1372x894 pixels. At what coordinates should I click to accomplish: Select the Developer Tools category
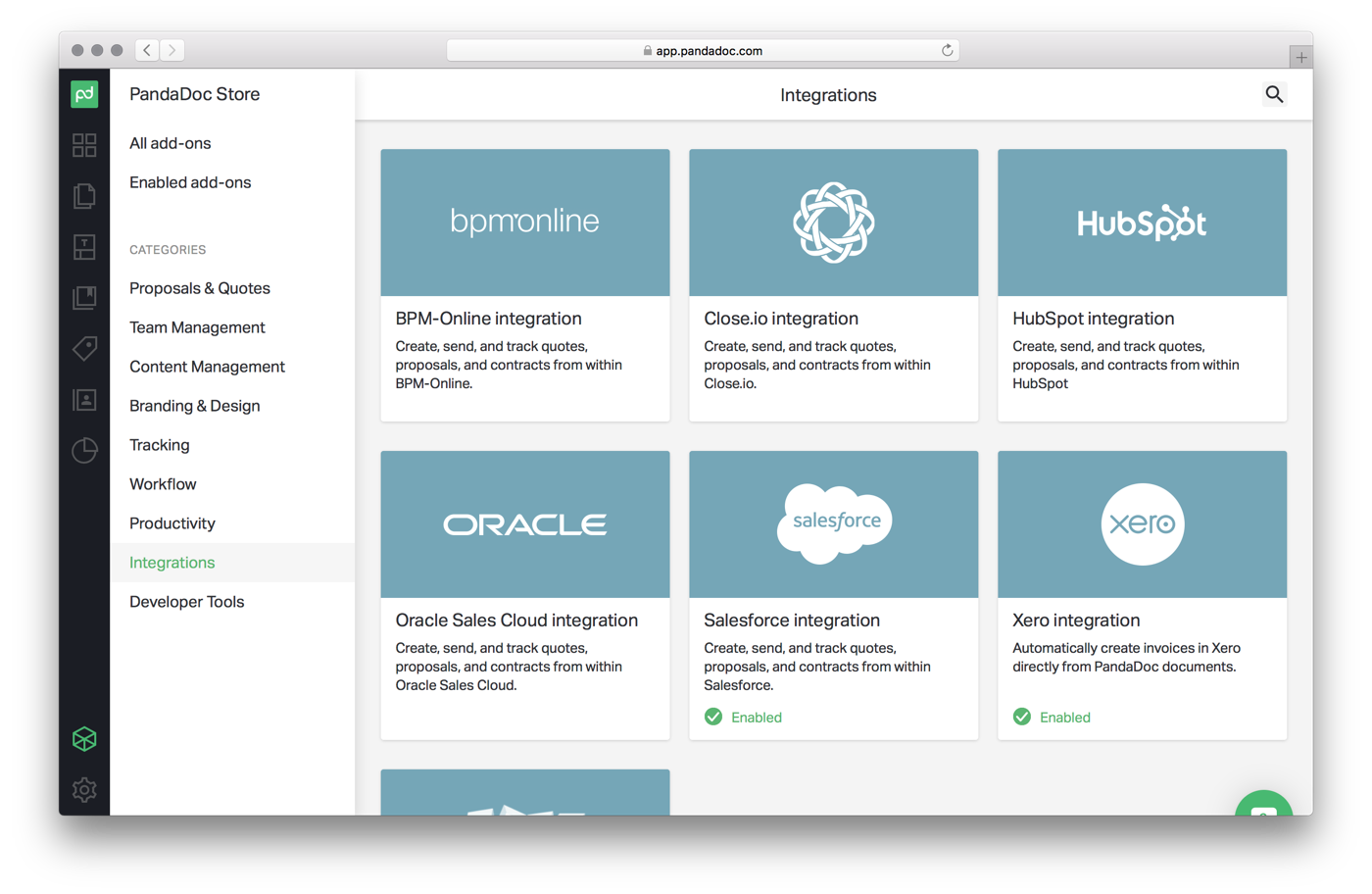187,602
